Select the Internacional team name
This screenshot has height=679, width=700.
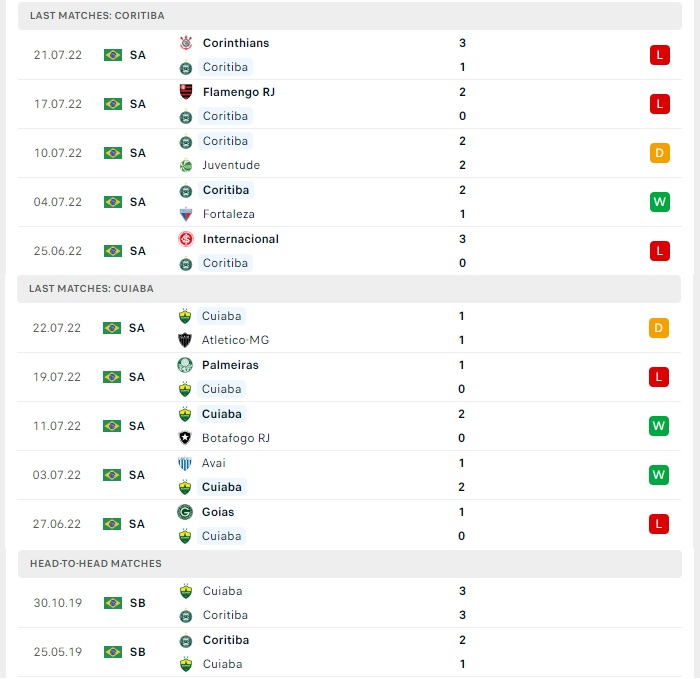[241, 239]
